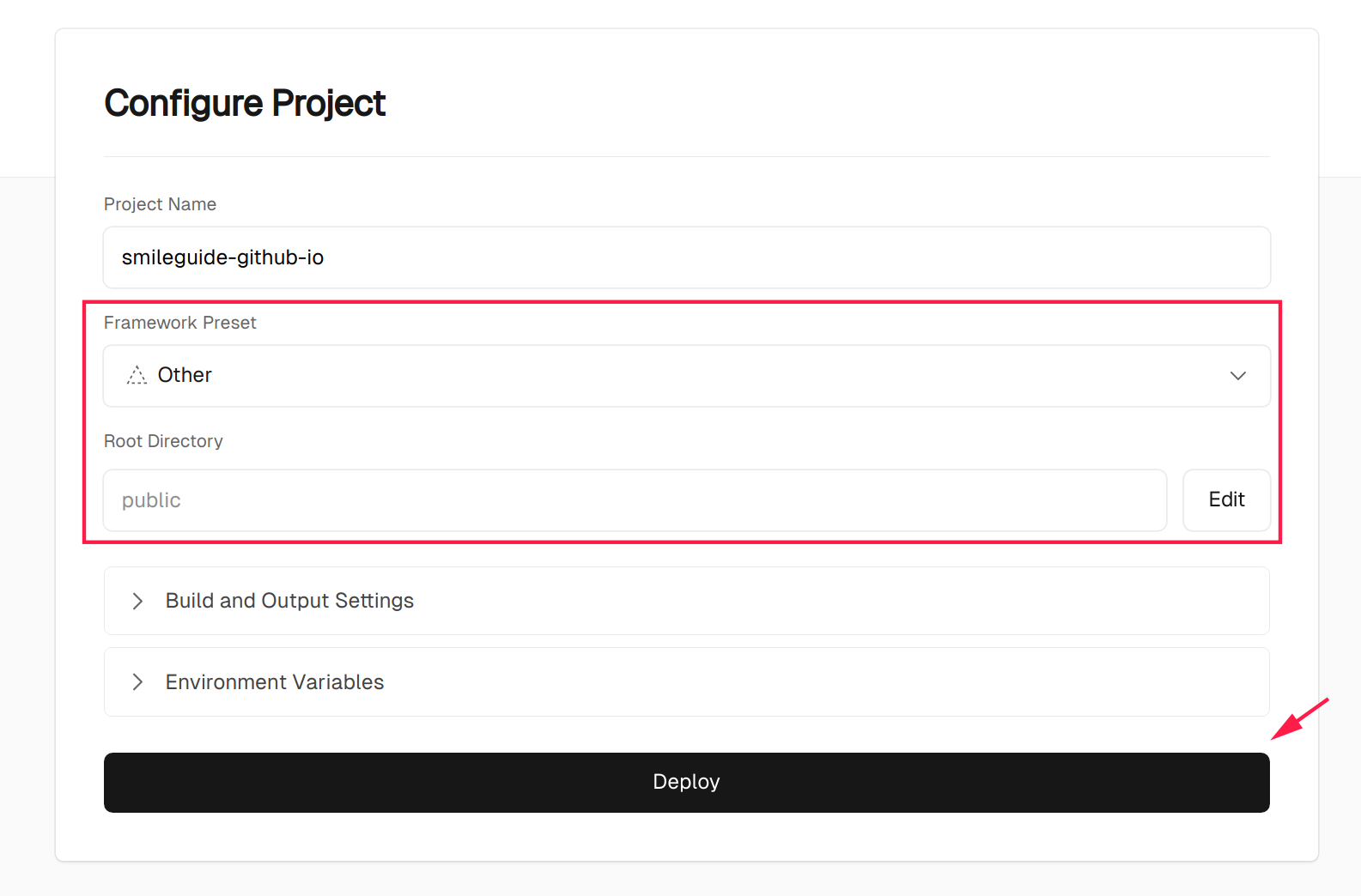Focus the Project Name input field

pos(686,257)
